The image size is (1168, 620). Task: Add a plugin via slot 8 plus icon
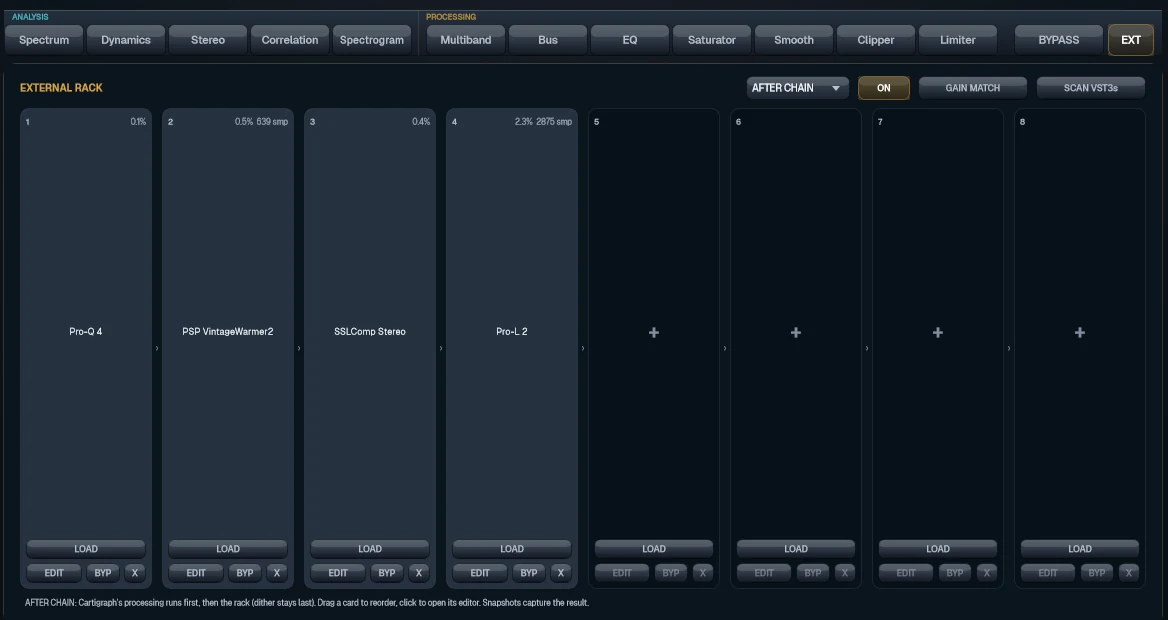[x=1079, y=332]
